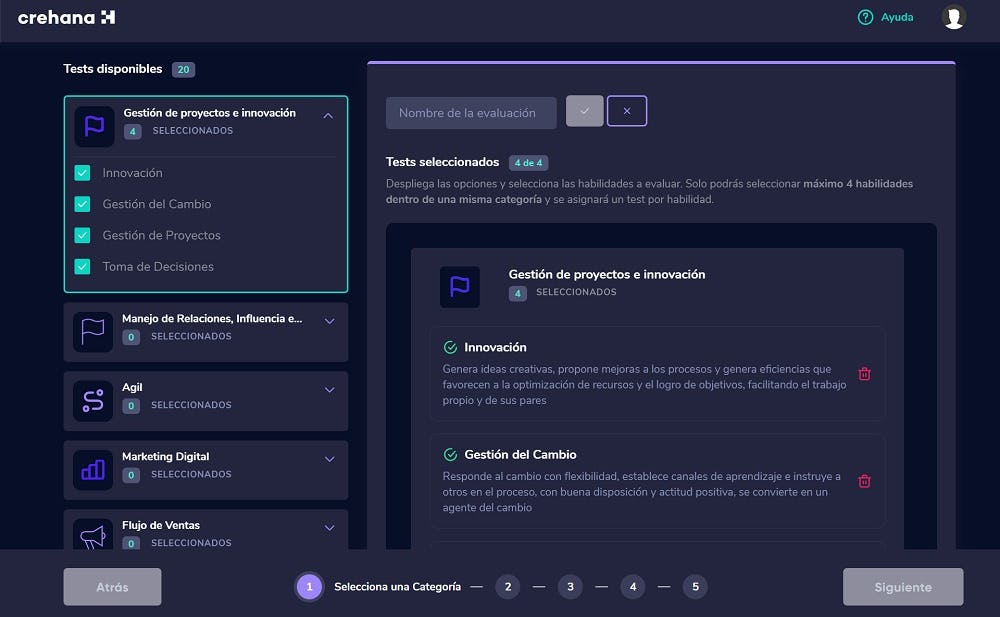
Task: Confirm evaluation name with checkmark button
Action: [585, 111]
